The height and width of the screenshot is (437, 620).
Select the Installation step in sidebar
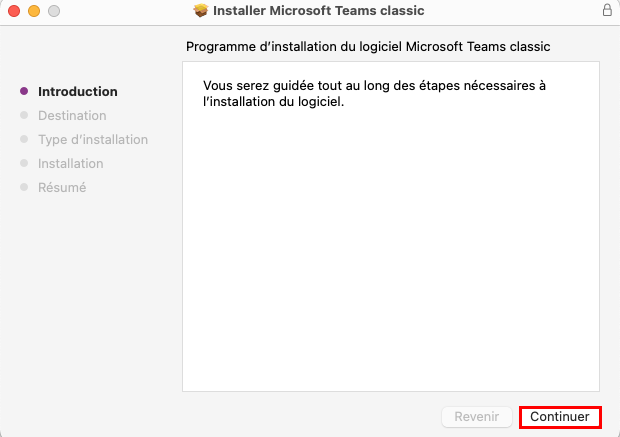70,163
